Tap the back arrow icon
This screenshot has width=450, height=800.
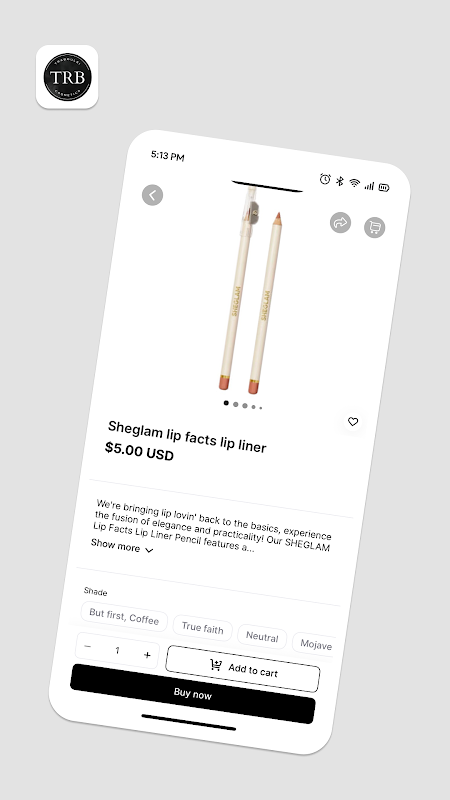point(152,195)
